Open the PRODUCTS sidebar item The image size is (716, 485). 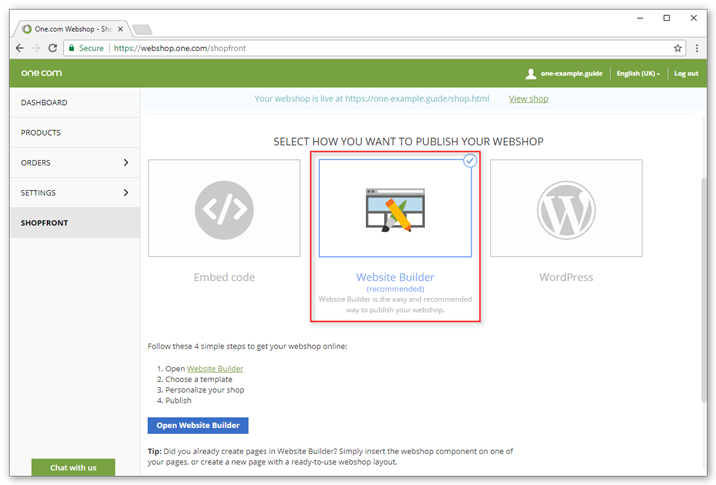click(x=75, y=133)
